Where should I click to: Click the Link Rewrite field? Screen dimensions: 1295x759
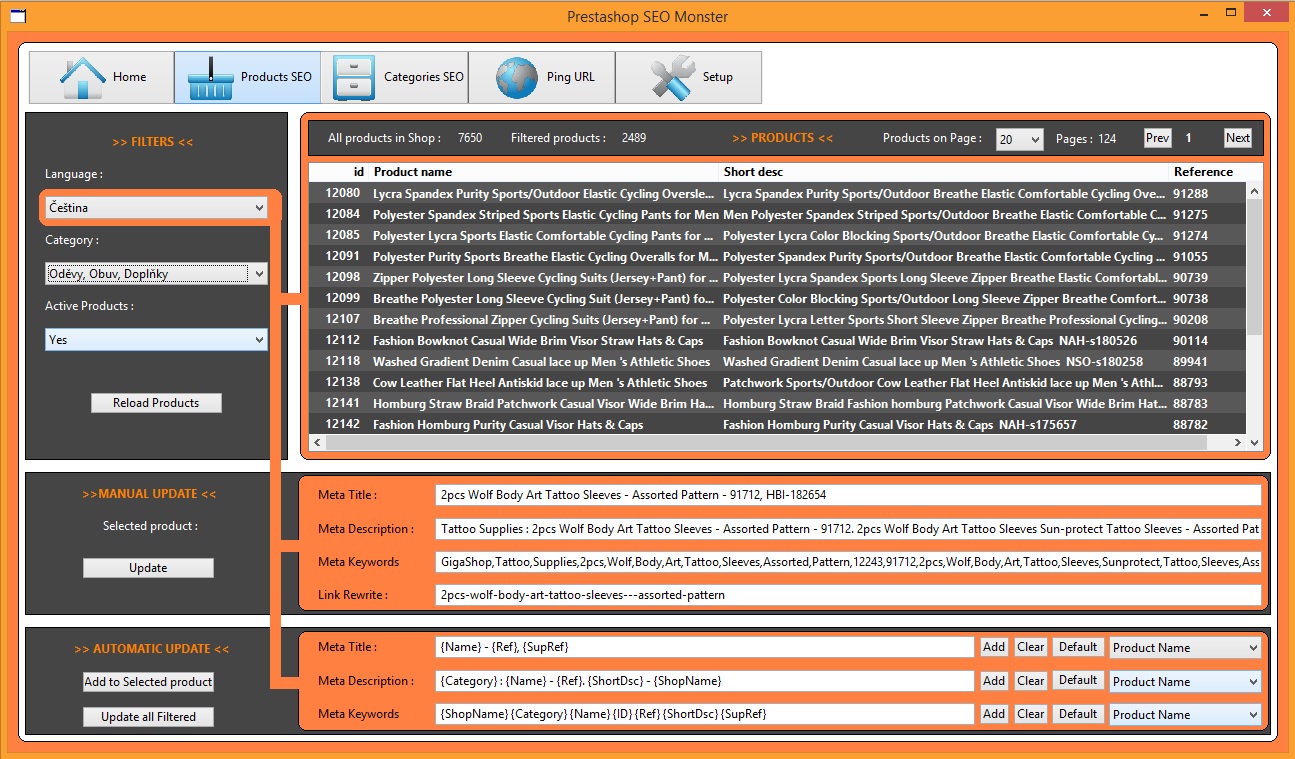[849, 595]
